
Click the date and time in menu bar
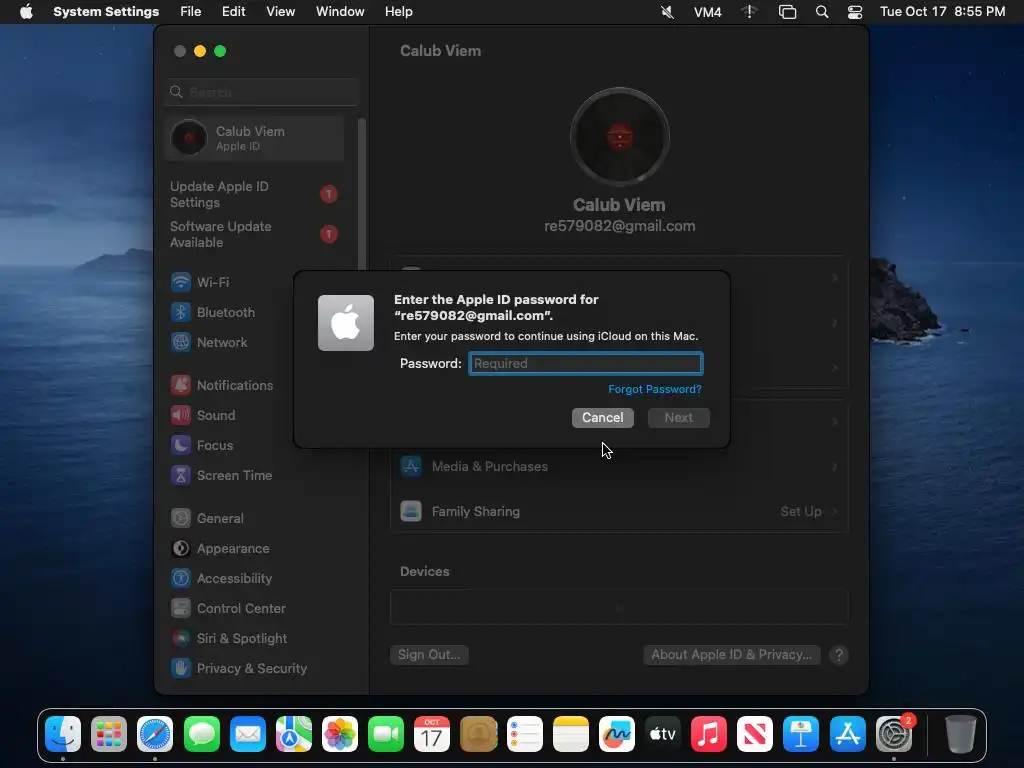[x=942, y=12]
